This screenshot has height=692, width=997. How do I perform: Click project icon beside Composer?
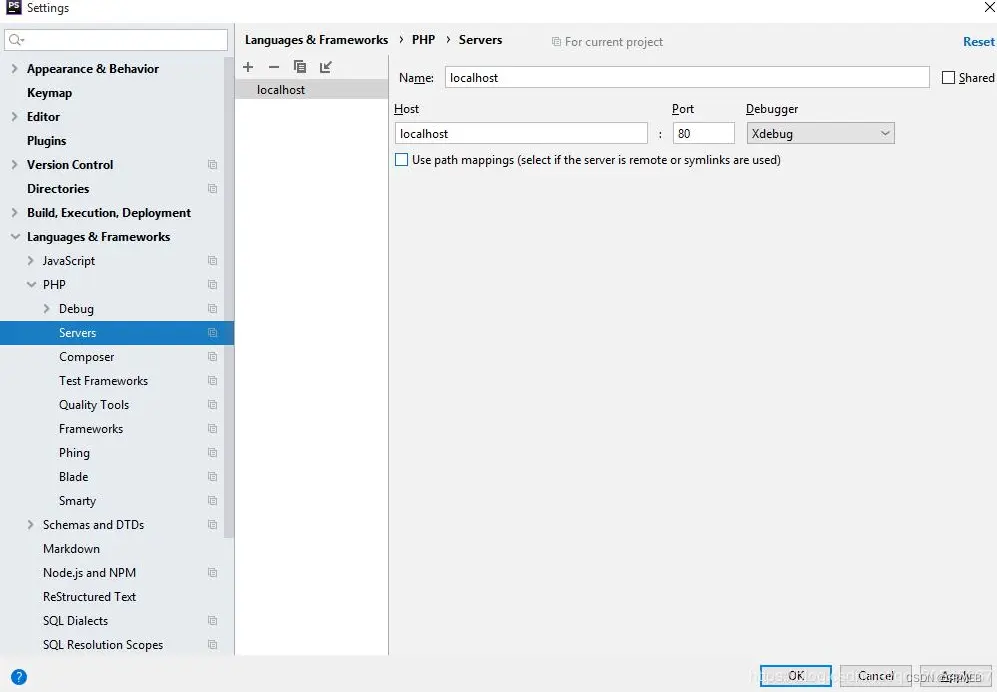[212, 357]
